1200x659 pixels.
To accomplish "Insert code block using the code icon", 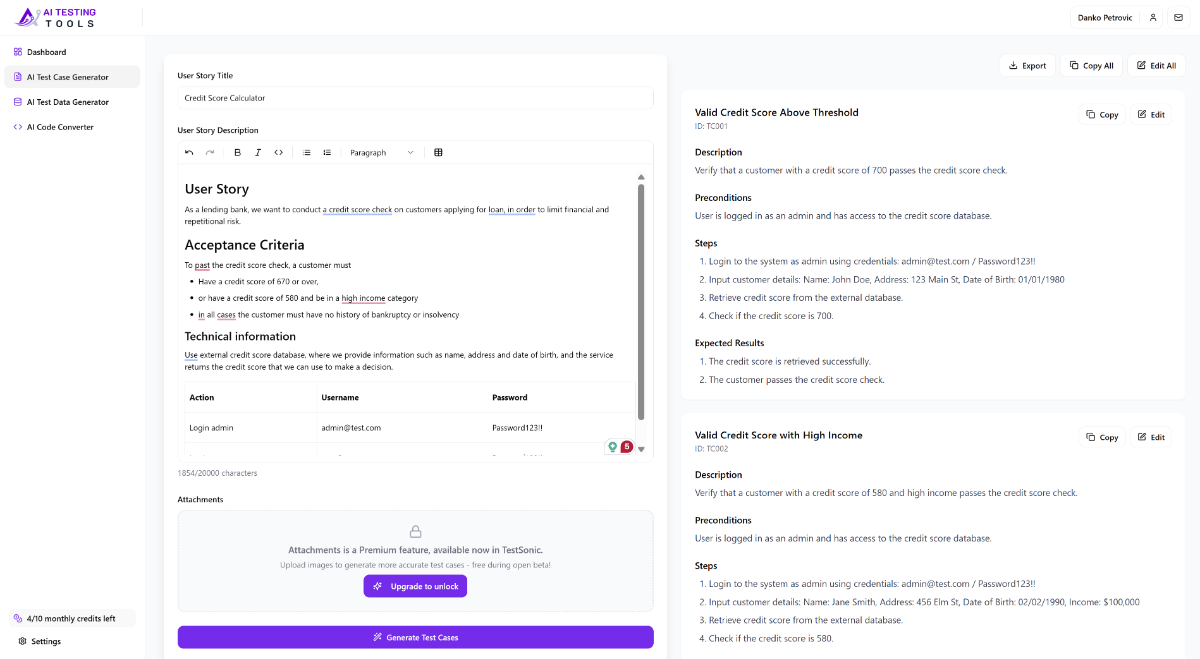I will click(279, 153).
